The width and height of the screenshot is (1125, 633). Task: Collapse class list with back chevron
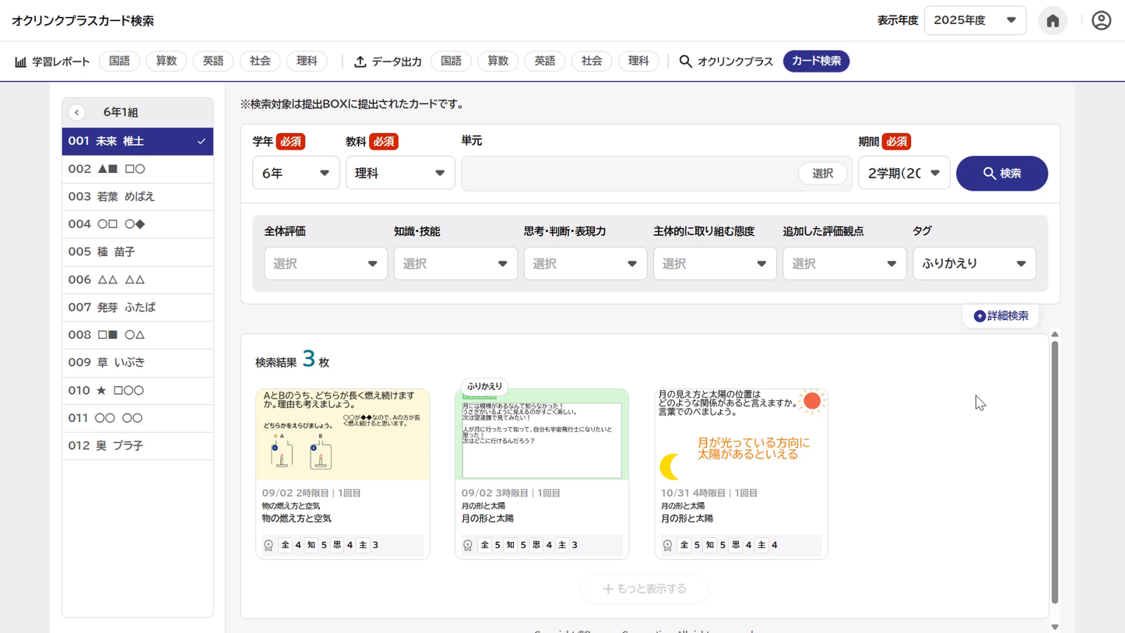[x=77, y=113]
